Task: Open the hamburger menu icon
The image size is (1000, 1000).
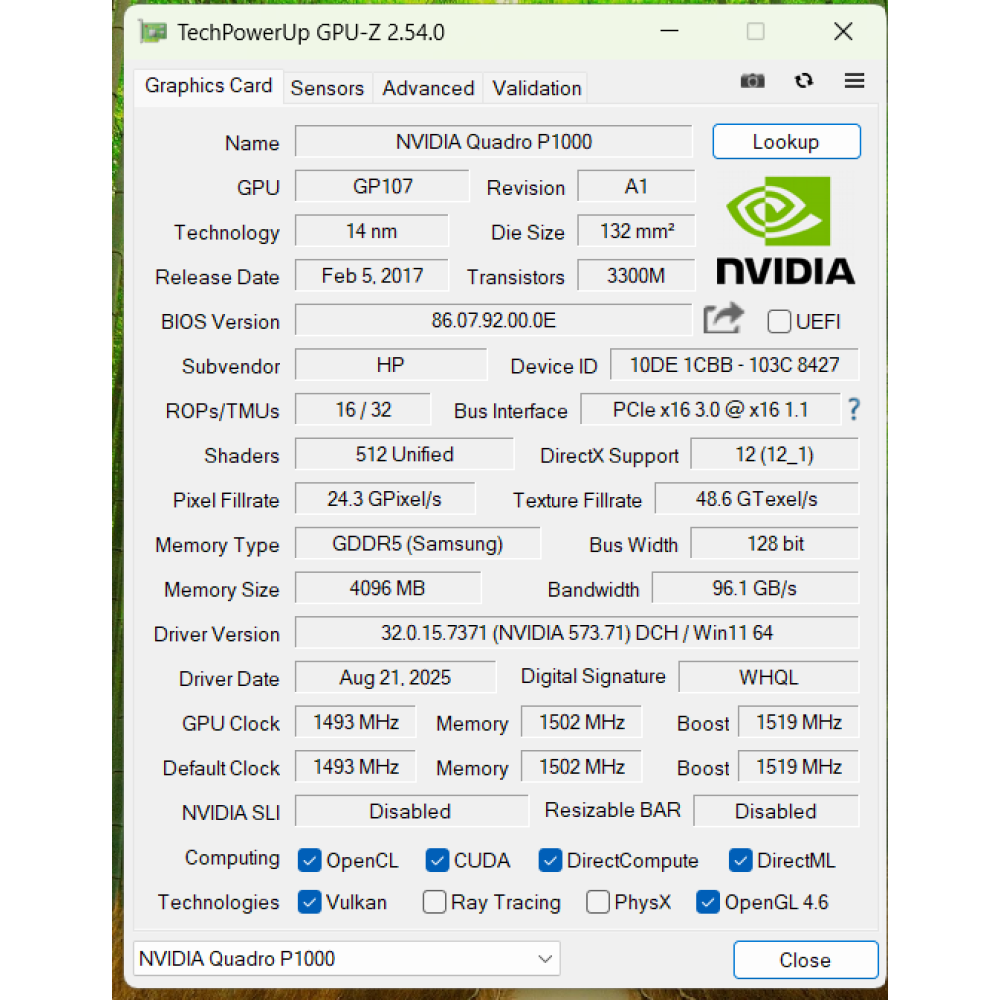Action: coord(854,81)
